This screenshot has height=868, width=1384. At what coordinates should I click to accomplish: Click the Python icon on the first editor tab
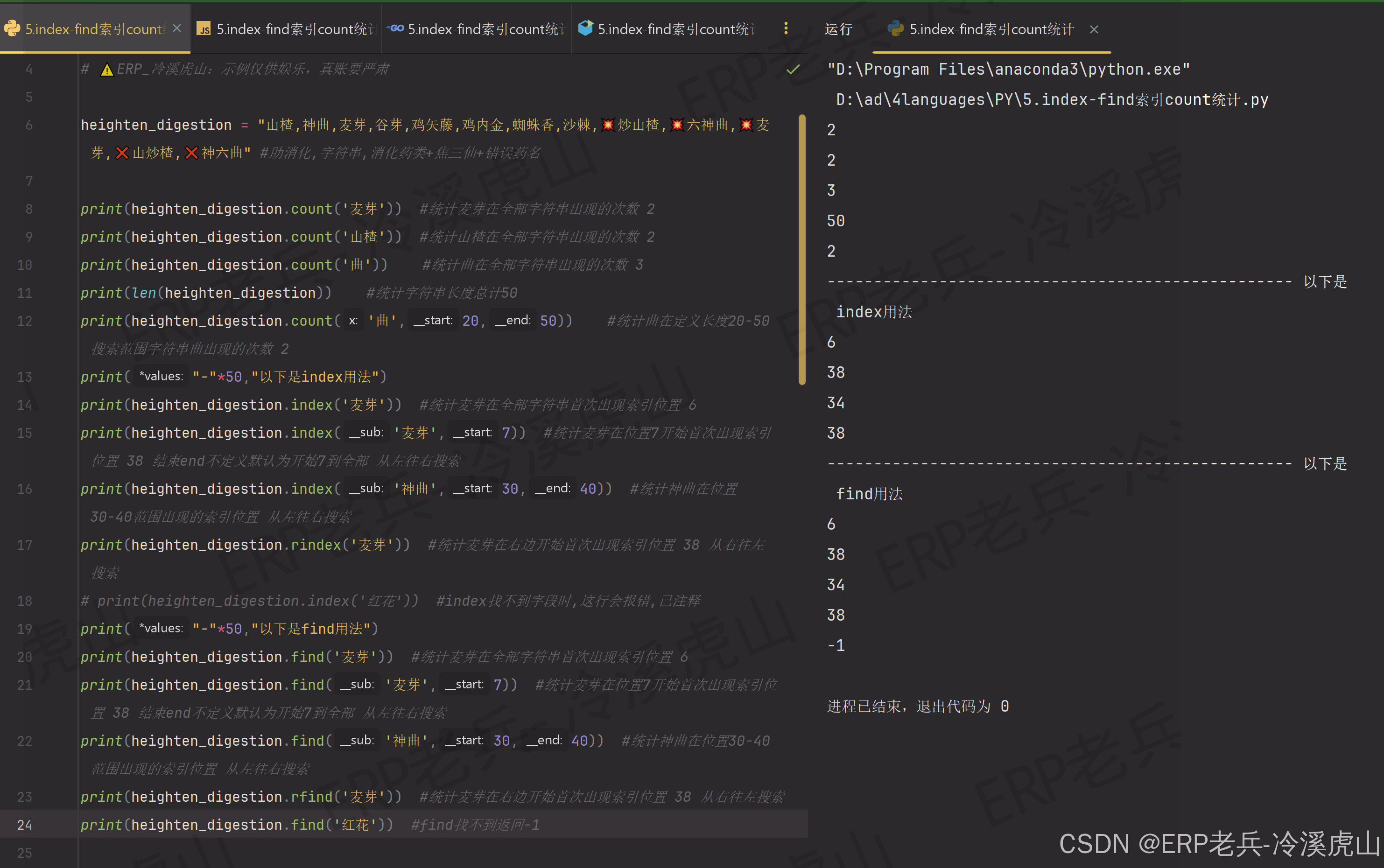tap(12, 28)
